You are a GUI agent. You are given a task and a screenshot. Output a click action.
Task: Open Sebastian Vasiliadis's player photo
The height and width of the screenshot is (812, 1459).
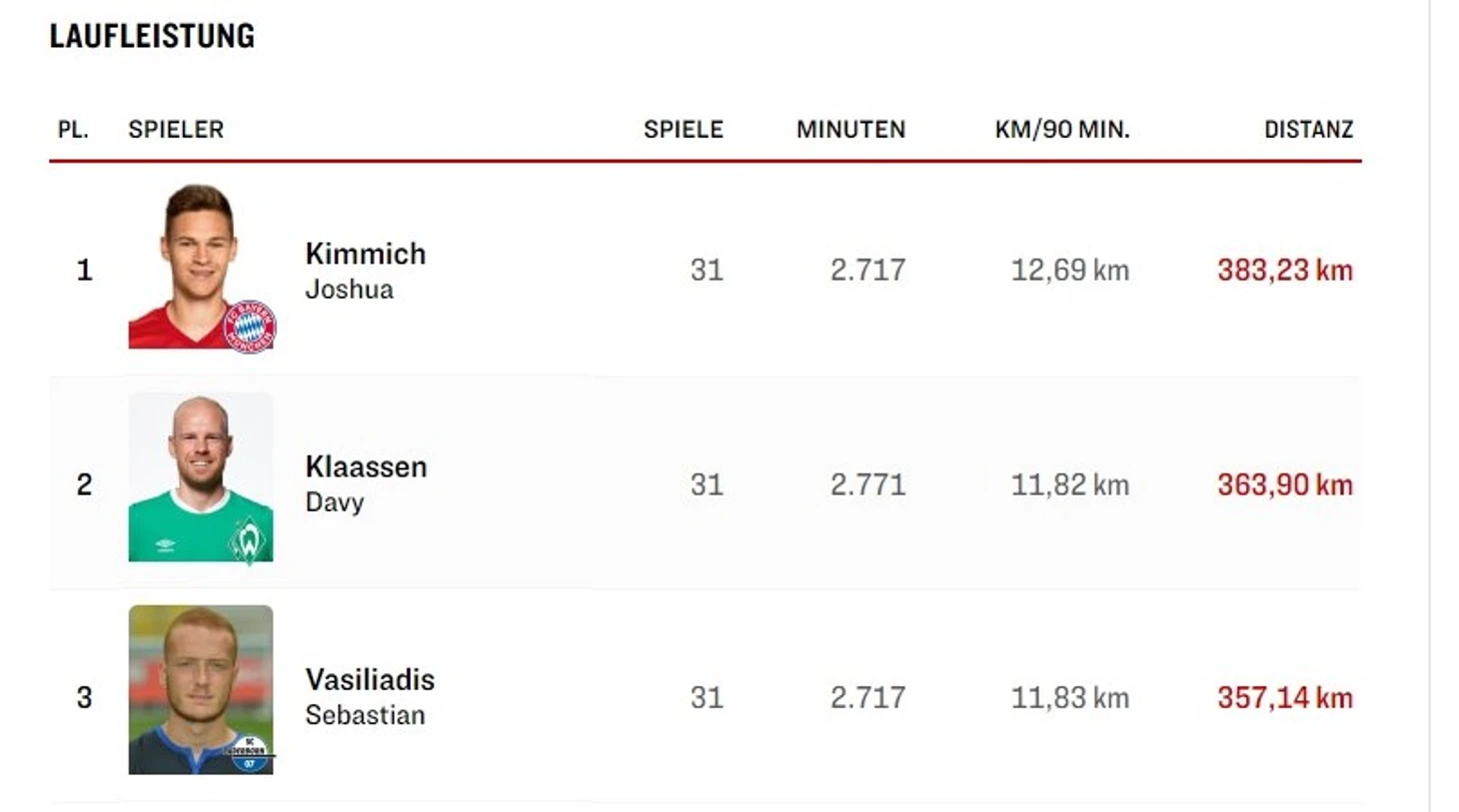coord(201,690)
